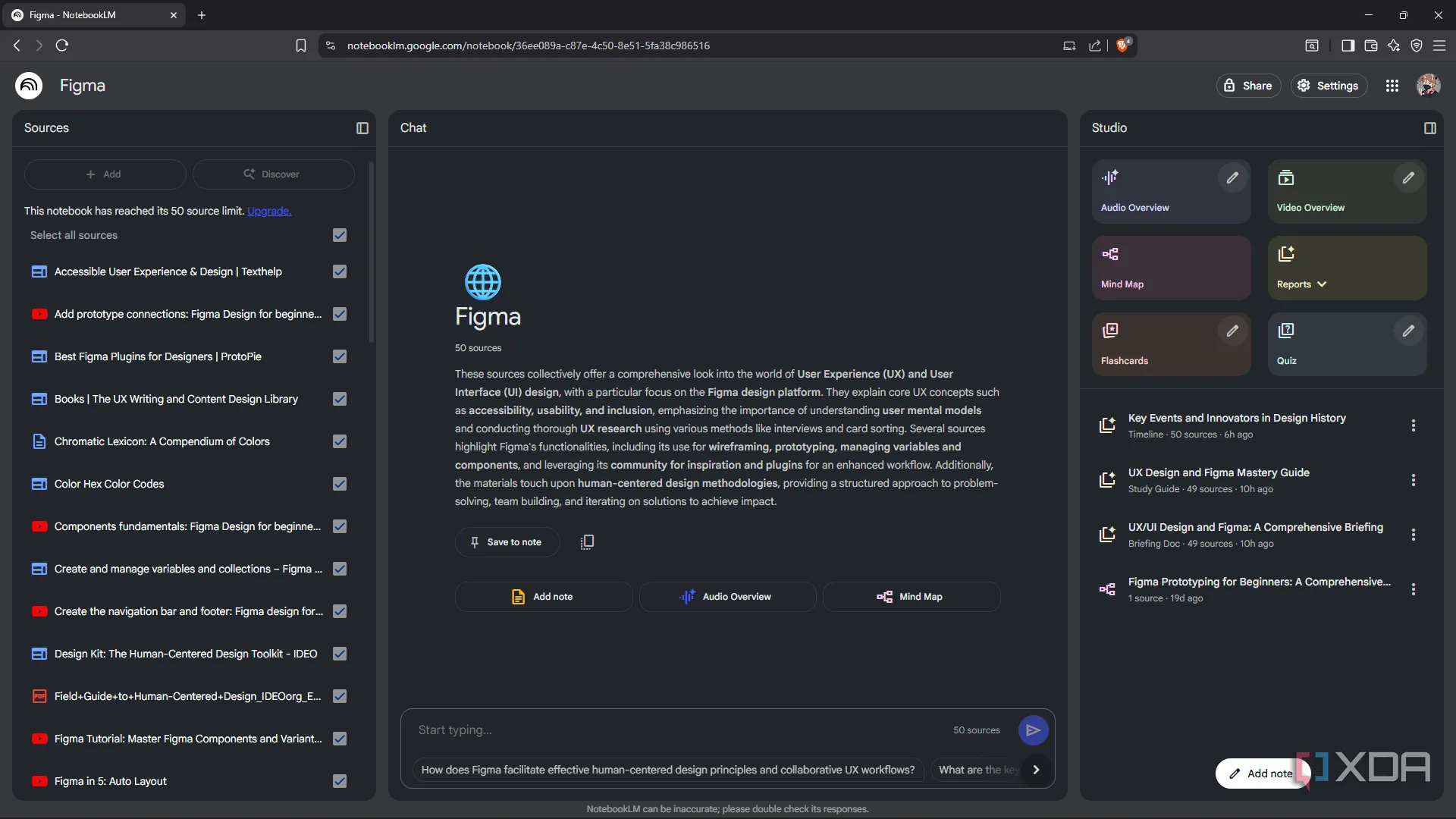Open the Google apps grid
This screenshot has height=819, width=1456.
(x=1392, y=86)
